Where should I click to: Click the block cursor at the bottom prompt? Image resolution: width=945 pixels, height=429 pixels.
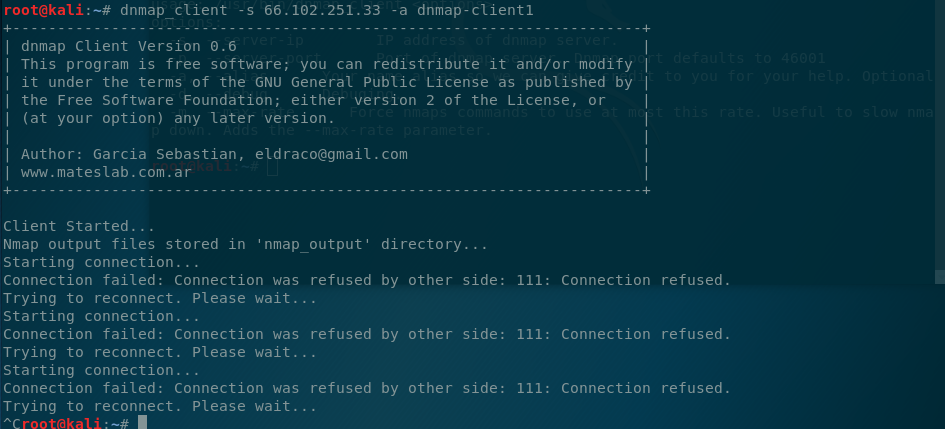point(142,423)
